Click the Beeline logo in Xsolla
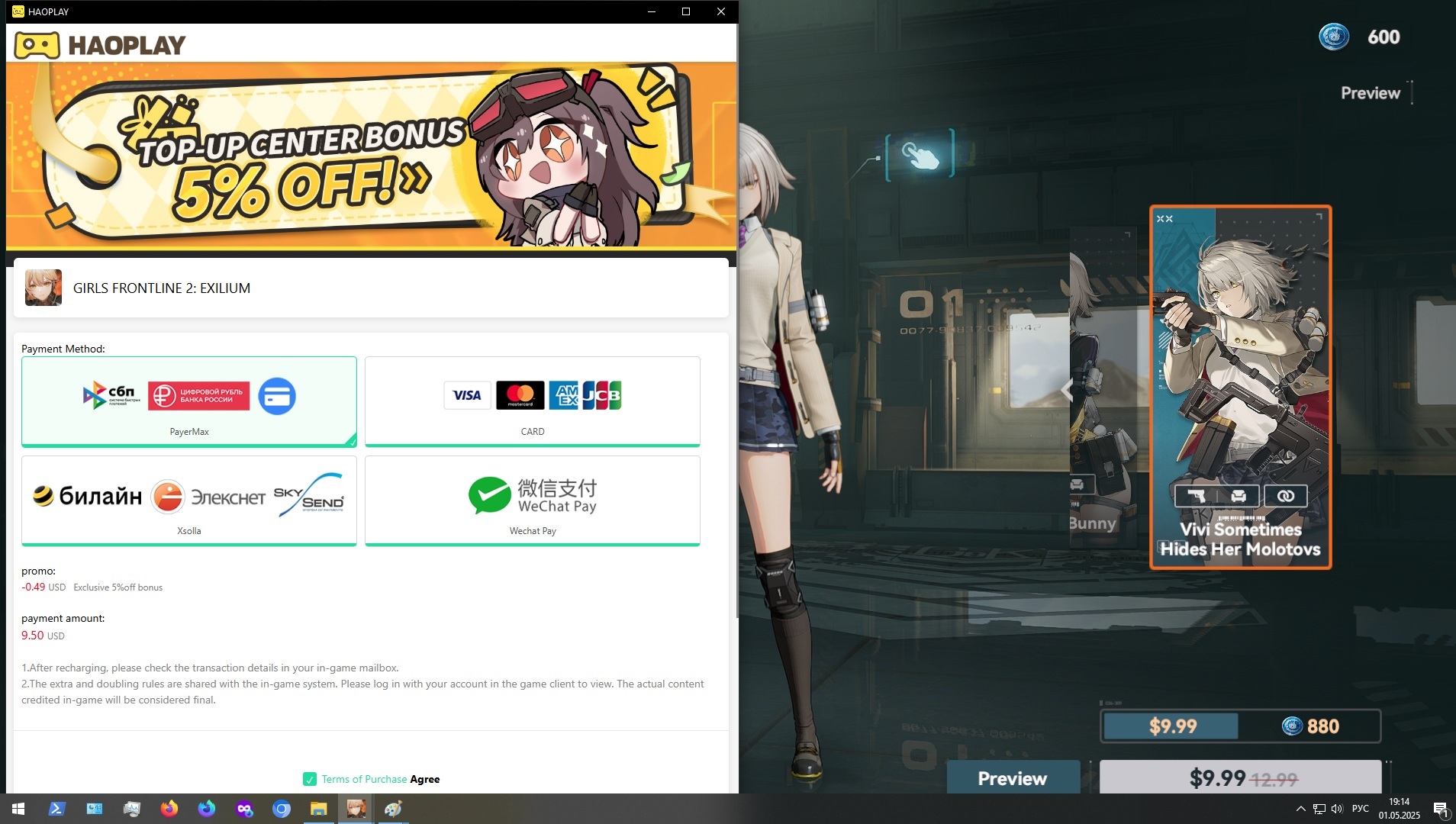The image size is (1456, 824). tap(87, 497)
